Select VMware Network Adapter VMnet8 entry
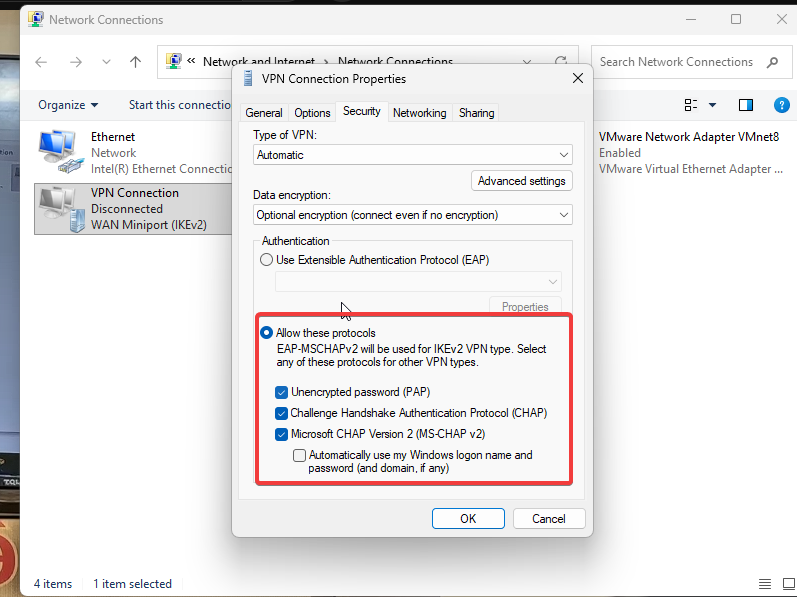 tap(691, 152)
